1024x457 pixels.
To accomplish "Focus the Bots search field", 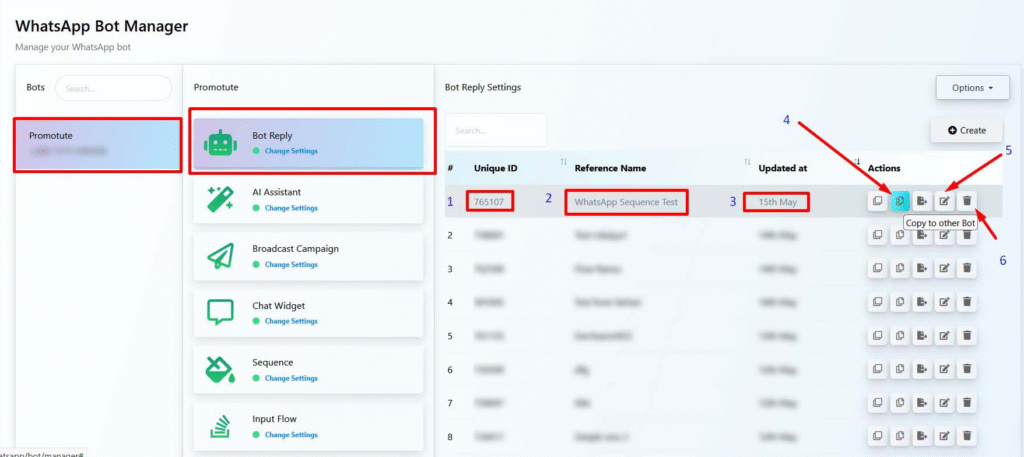I will (x=114, y=88).
